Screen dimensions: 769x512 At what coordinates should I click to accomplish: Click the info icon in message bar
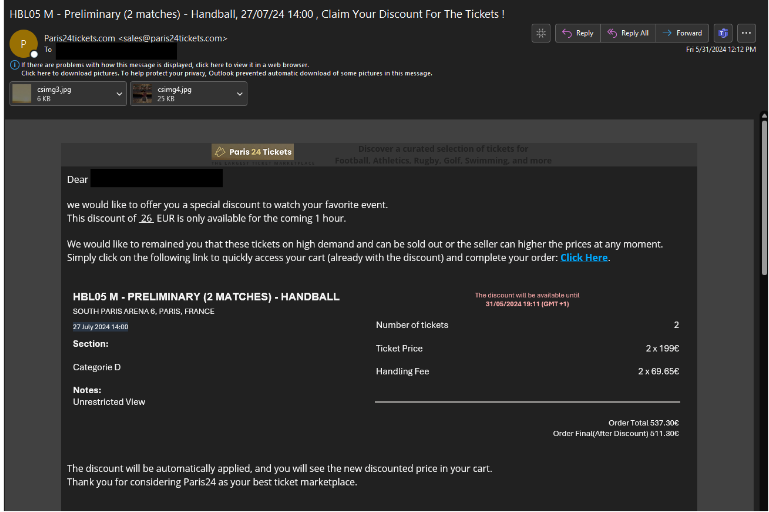click(15, 65)
